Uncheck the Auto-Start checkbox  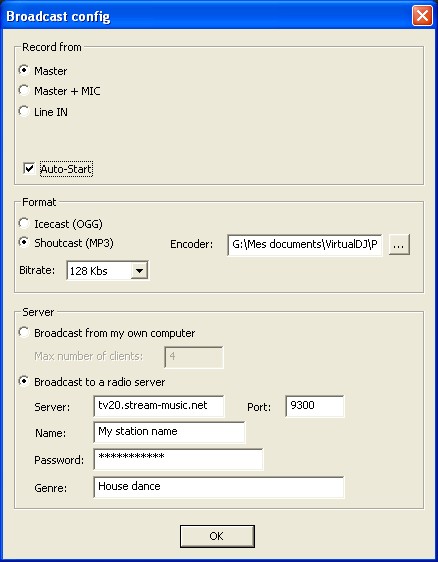[x=29, y=168]
